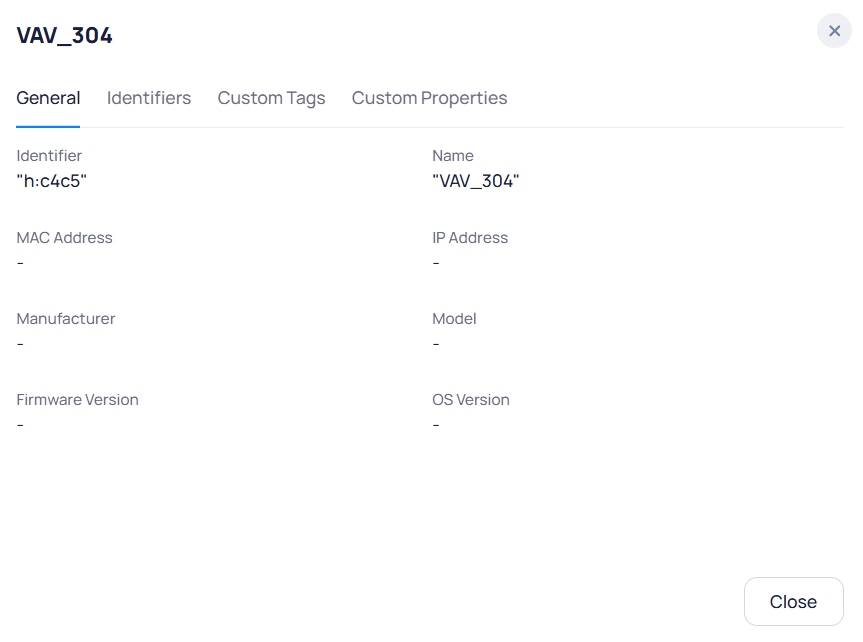The image size is (863, 642).
Task: Click the Model label
Action: (454, 319)
